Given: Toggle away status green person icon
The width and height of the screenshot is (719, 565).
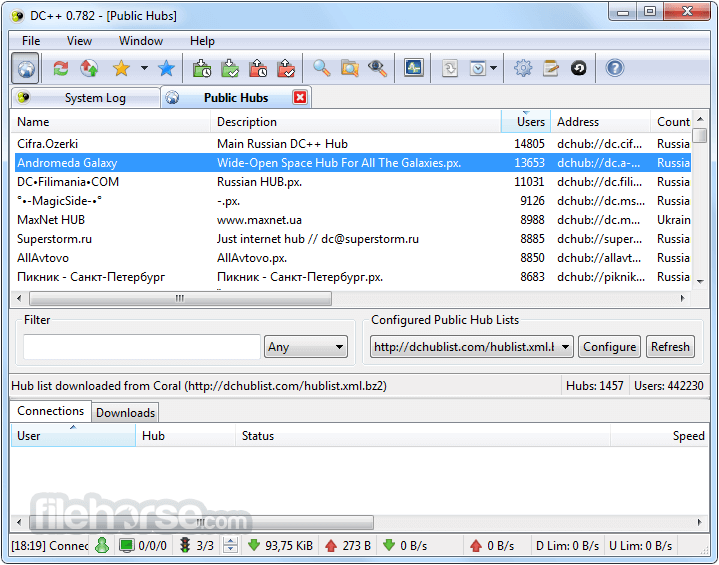Looking at the screenshot, I should tap(102, 545).
